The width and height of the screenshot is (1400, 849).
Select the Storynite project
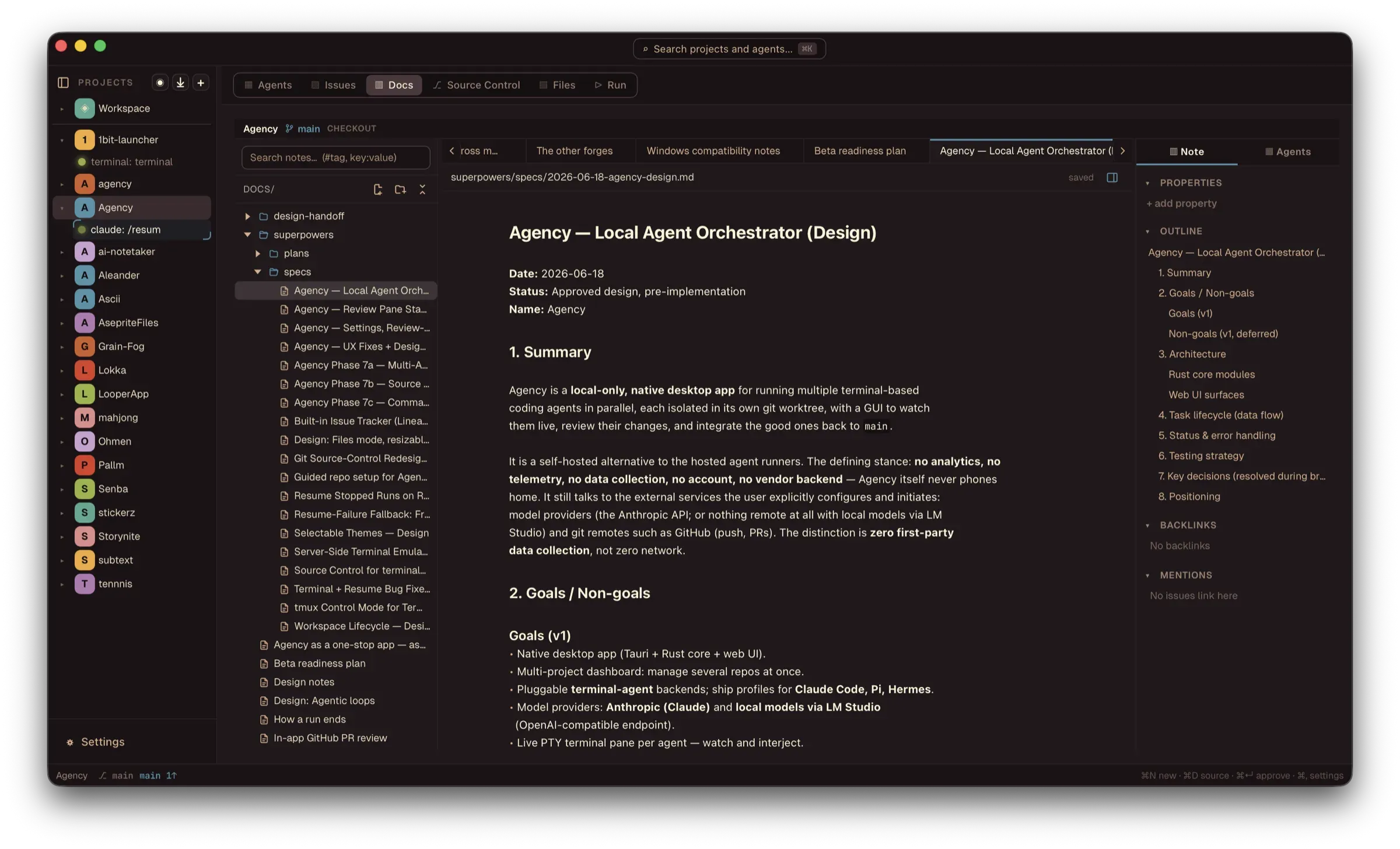[x=132, y=536]
